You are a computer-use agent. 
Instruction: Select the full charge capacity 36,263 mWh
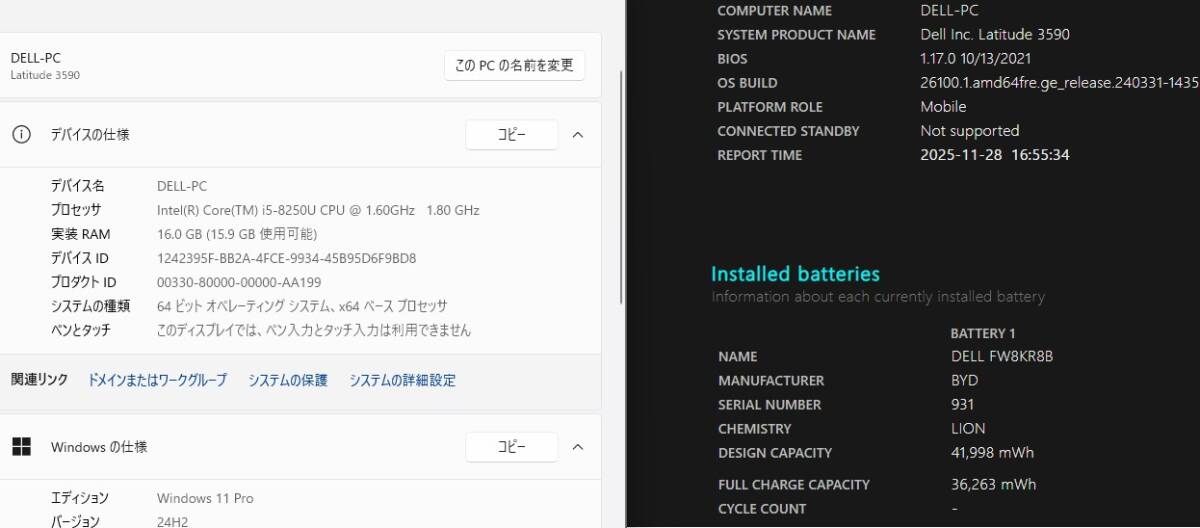(994, 485)
